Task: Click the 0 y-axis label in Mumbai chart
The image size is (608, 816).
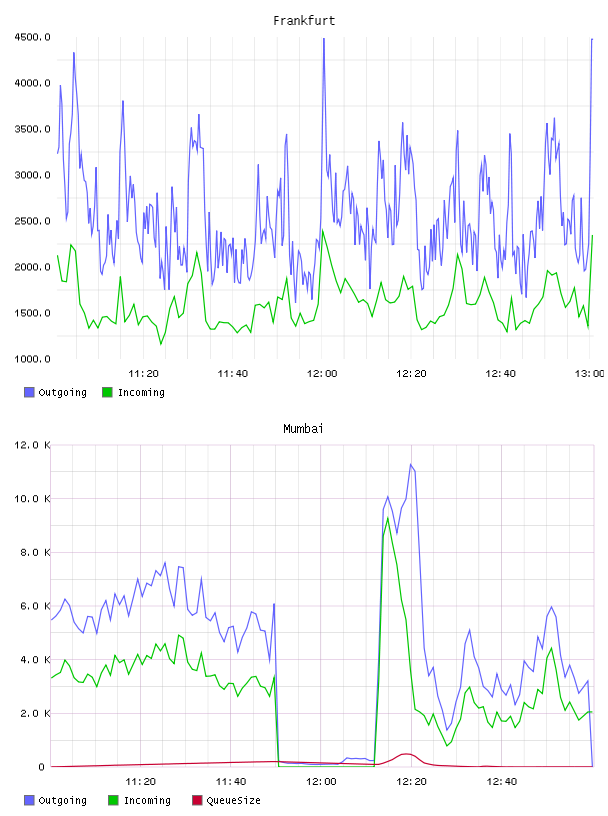Action: point(42,767)
